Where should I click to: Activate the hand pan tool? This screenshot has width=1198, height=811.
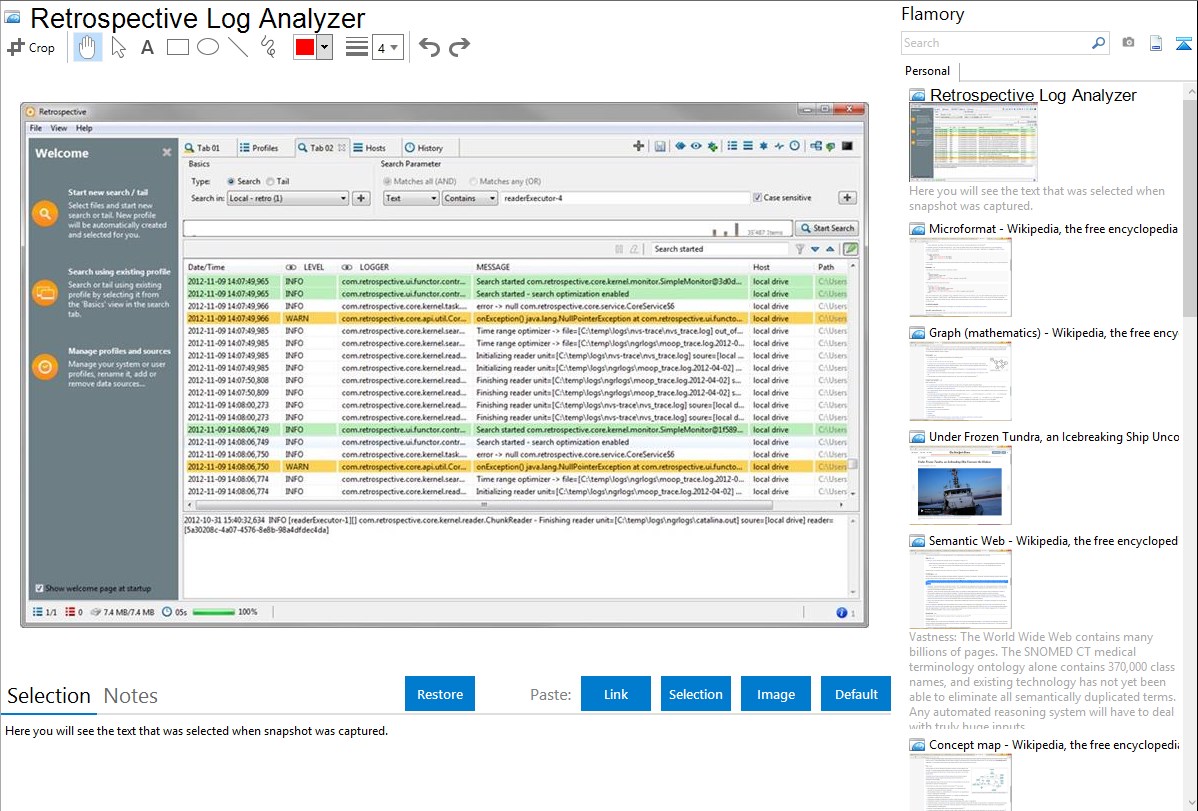click(87, 47)
